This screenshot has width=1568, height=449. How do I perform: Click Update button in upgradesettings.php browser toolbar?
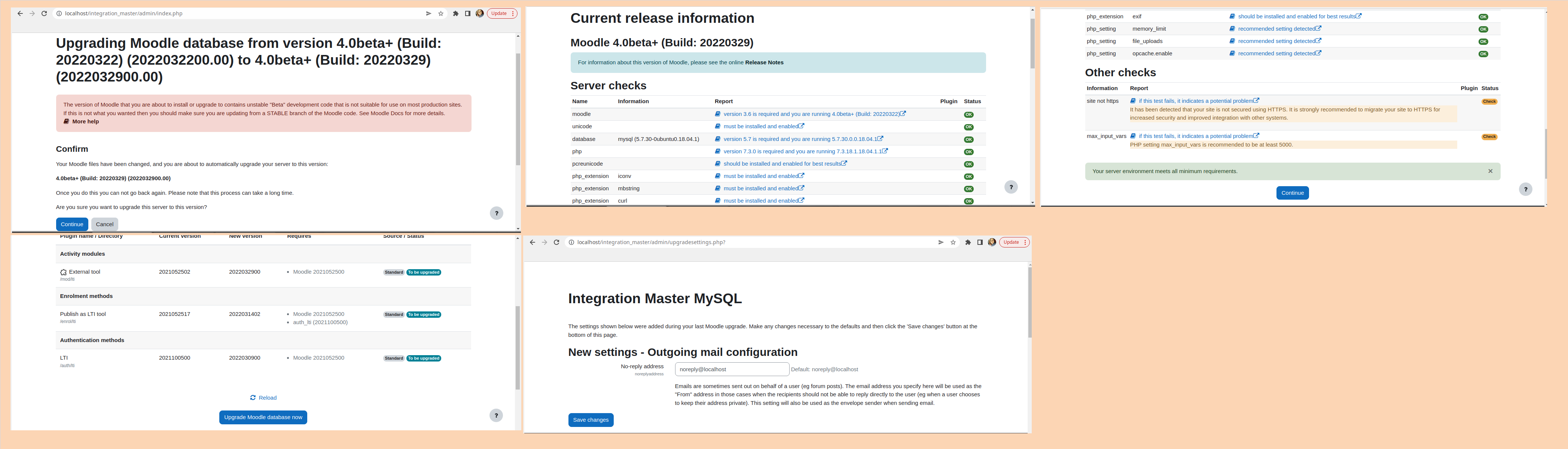(x=1015, y=242)
